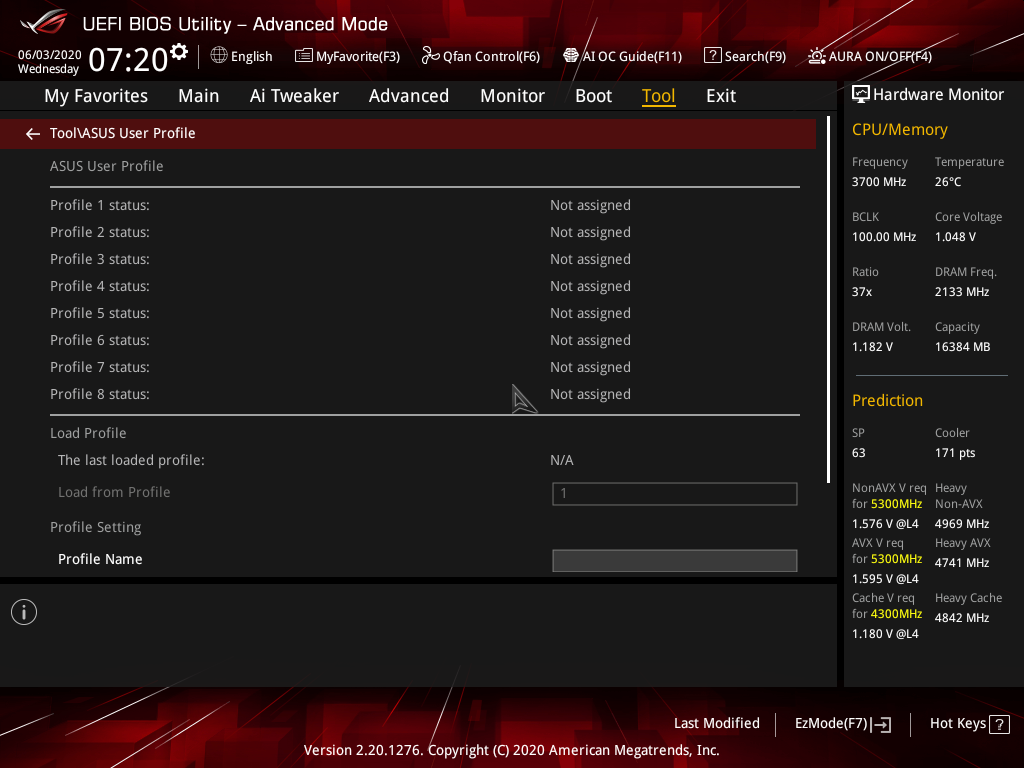The width and height of the screenshot is (1024, 768).
Task: Open the AI OC Guide
Action: tap(622, 56)
